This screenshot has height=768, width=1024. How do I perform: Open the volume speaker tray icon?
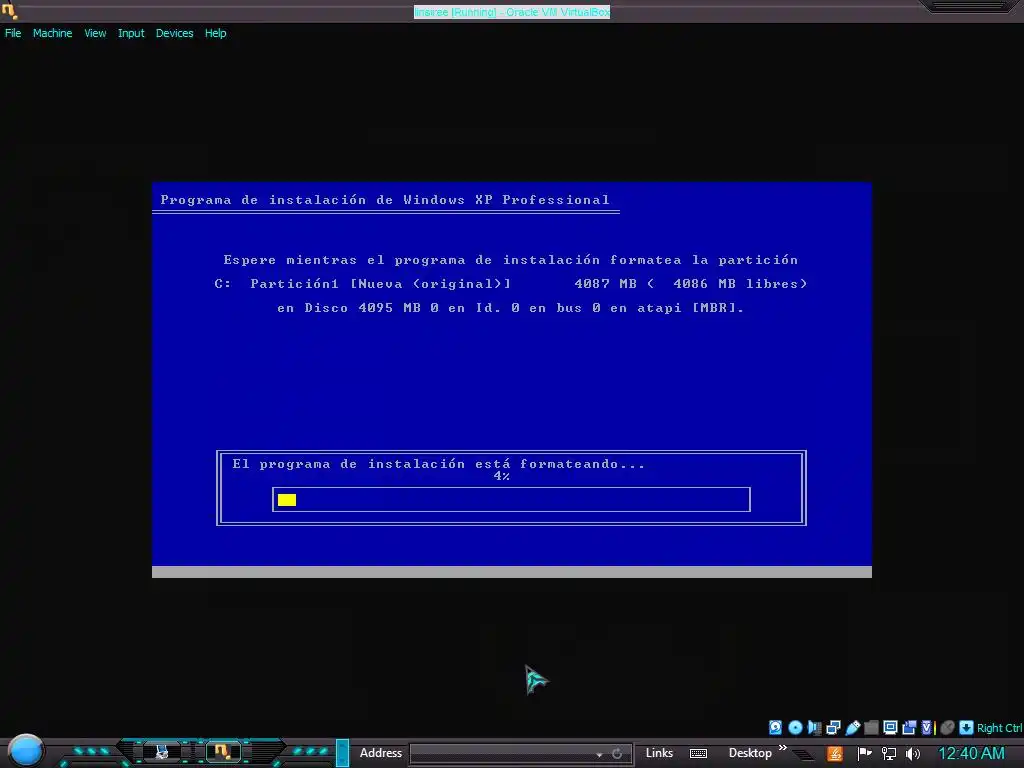click(x=913, y=754)
